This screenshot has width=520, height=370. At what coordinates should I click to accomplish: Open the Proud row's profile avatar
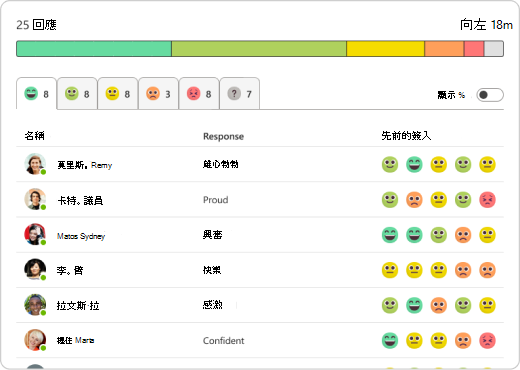(x=35, y=199)
